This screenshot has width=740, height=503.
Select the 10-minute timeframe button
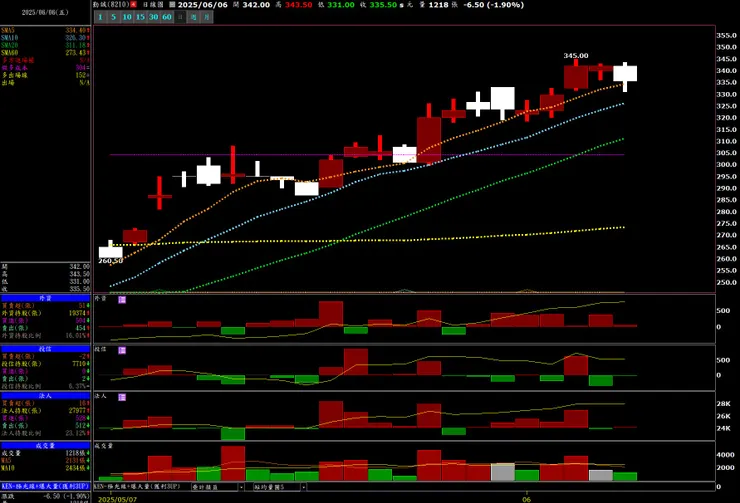point(127,17)
